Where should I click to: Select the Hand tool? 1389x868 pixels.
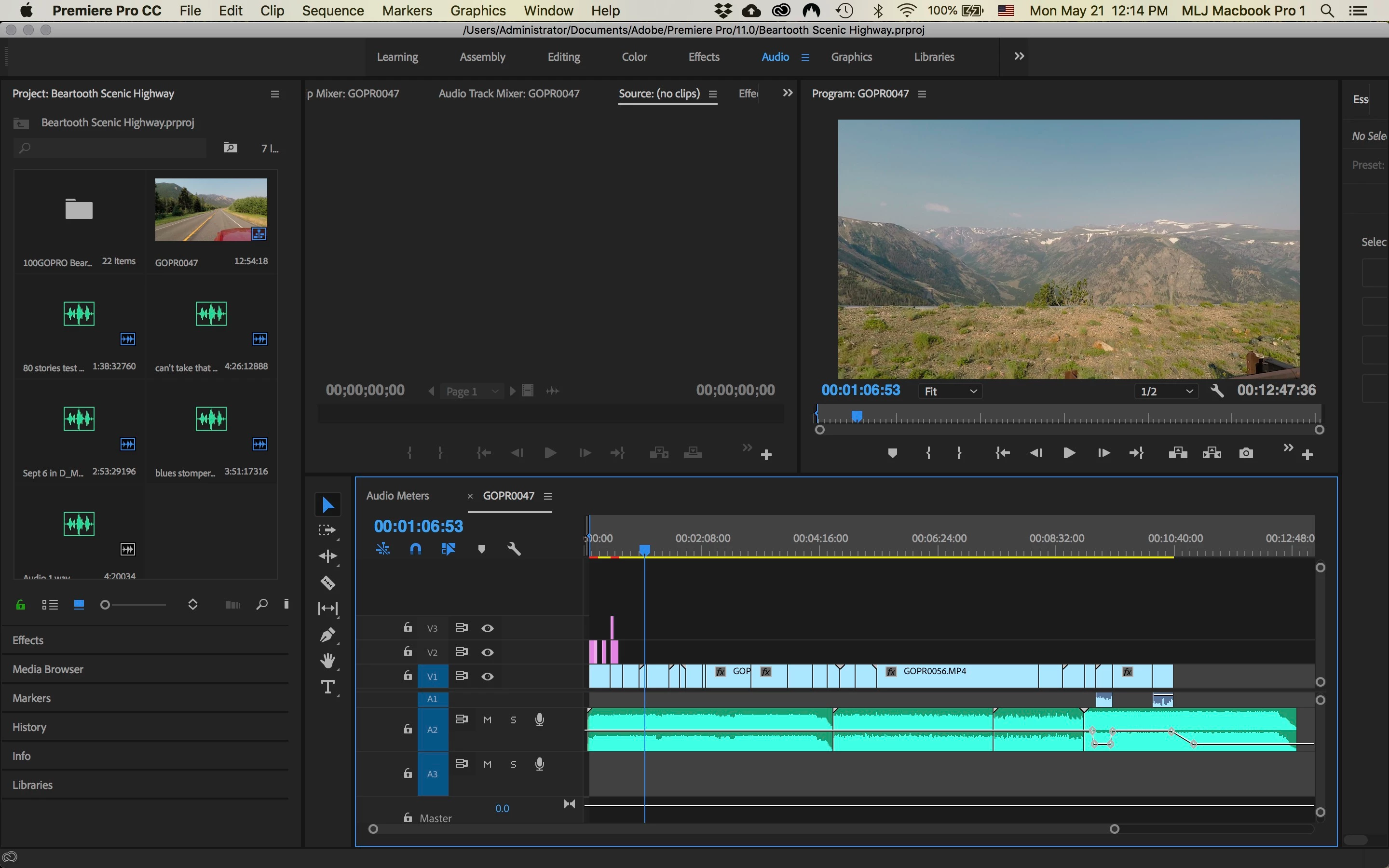(328, 661)
